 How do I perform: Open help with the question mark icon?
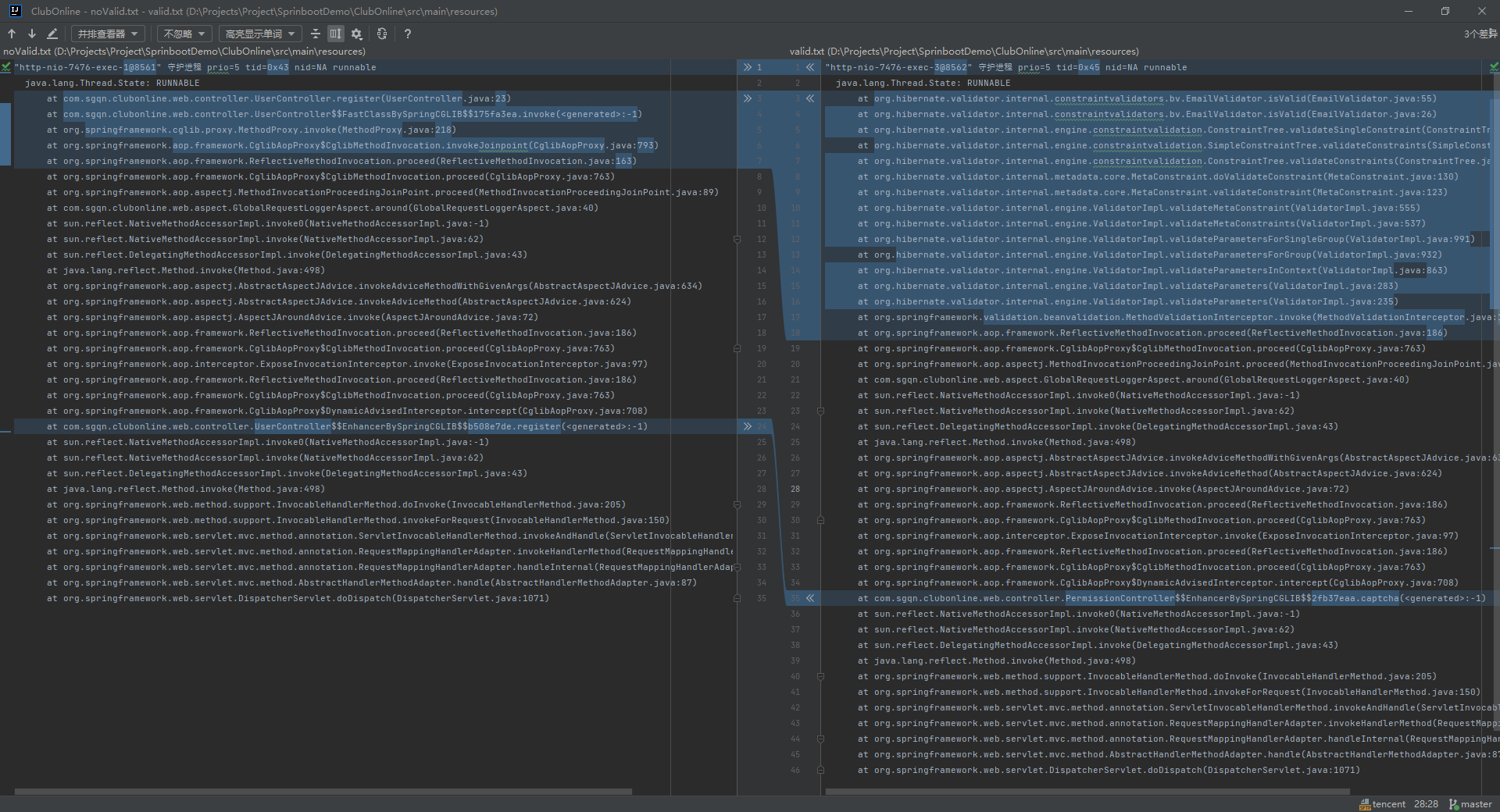tap(408, 34)
